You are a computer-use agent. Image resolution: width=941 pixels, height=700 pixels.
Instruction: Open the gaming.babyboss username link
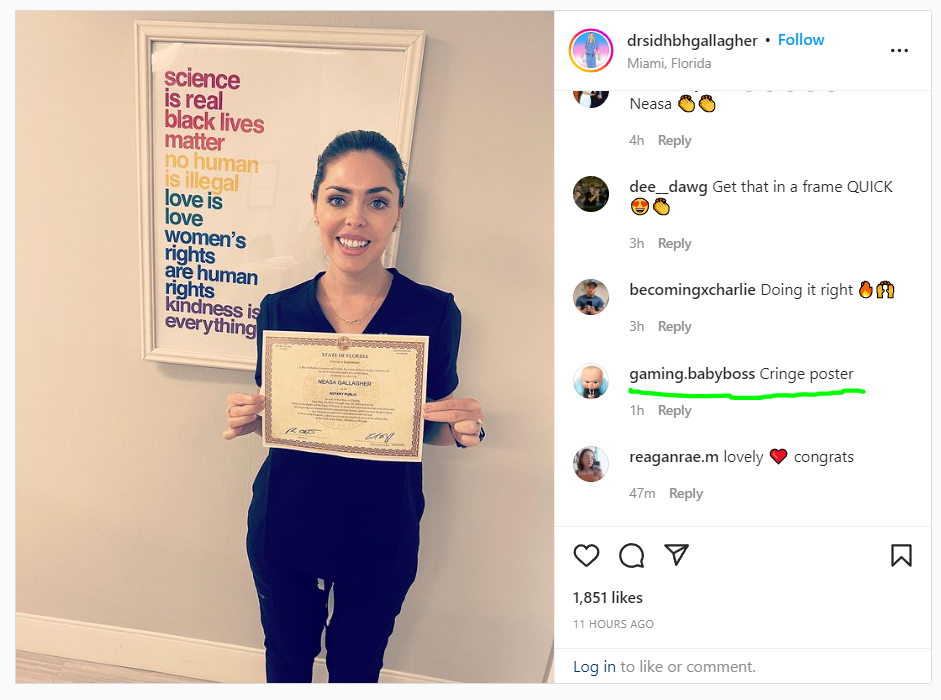tap(692, 374)
